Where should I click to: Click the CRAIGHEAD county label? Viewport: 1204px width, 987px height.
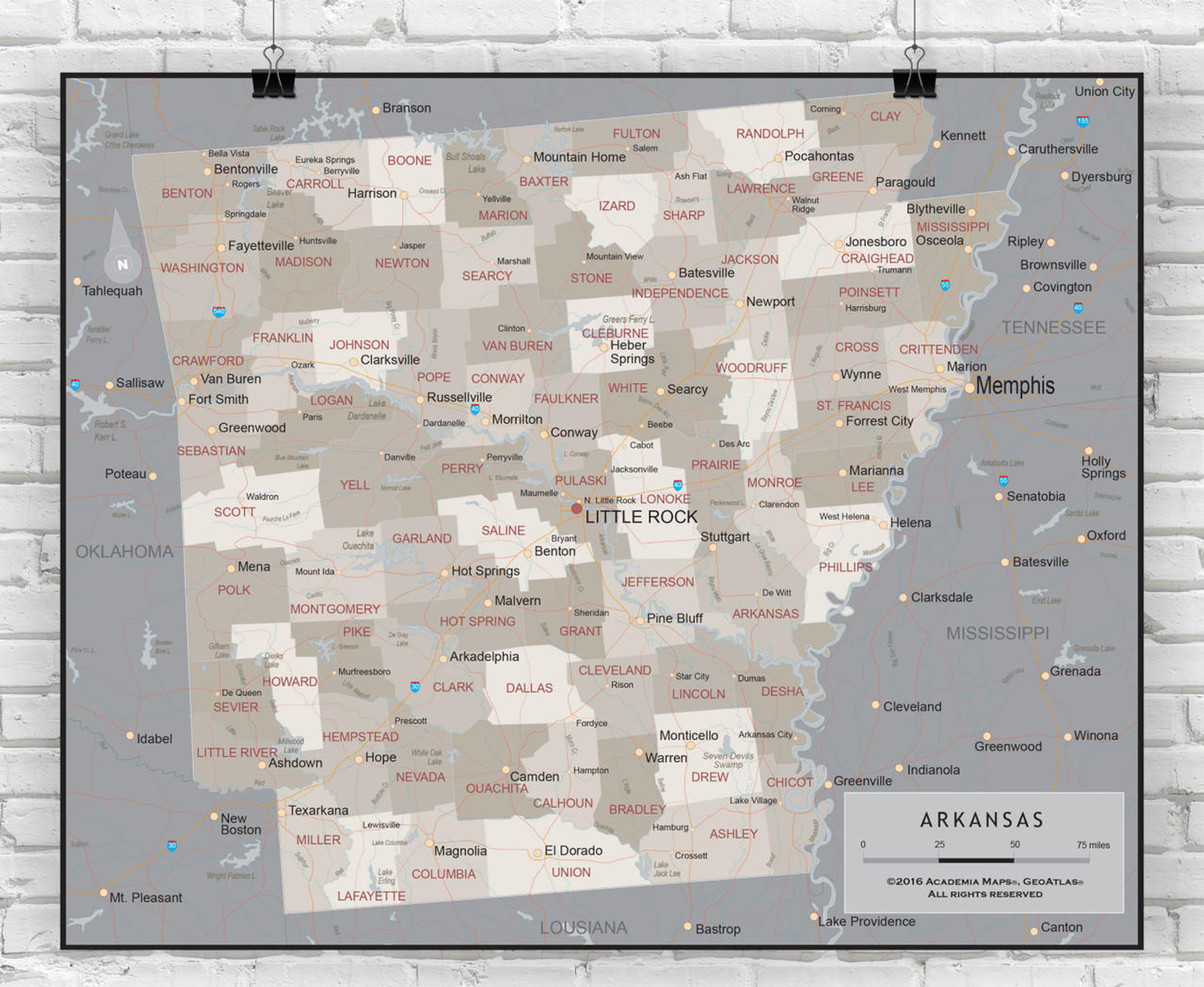877,258
